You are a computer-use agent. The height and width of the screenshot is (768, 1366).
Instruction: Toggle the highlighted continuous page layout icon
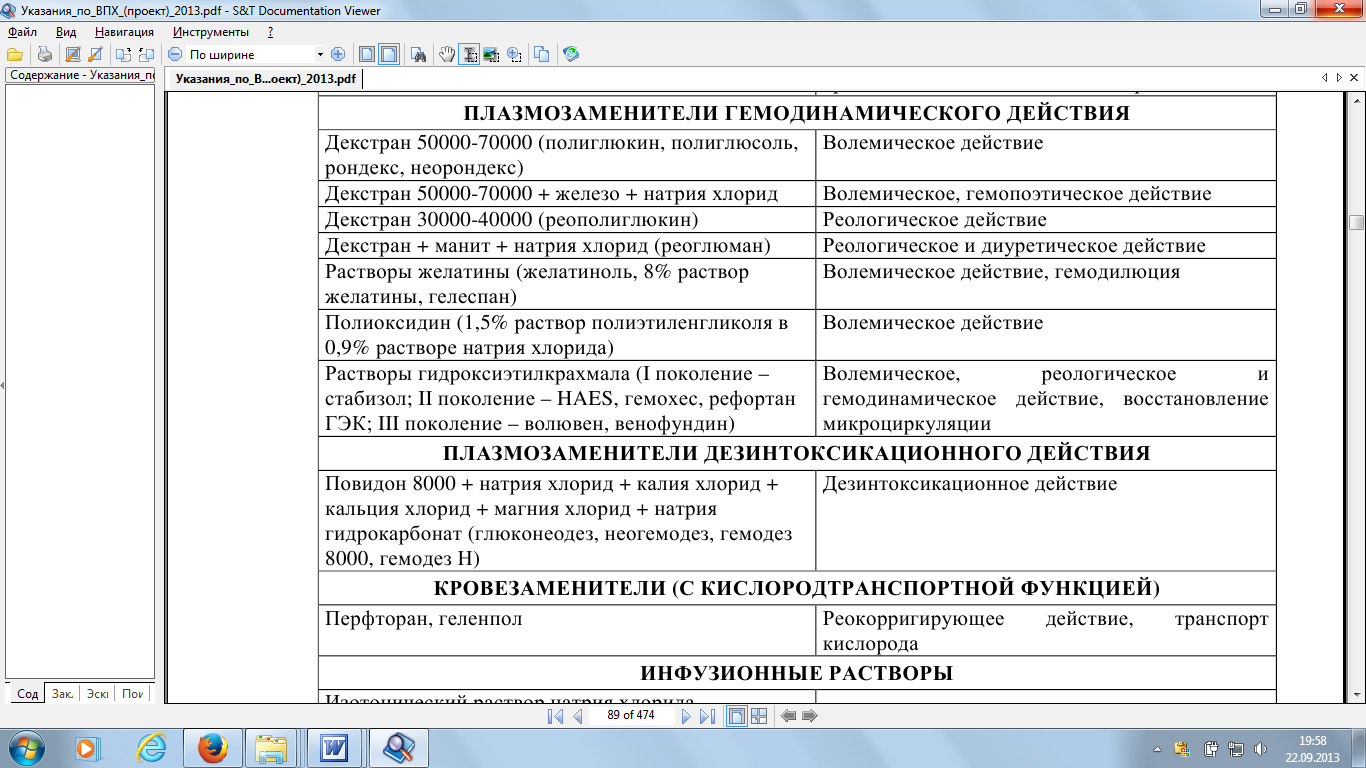point(389,54)
